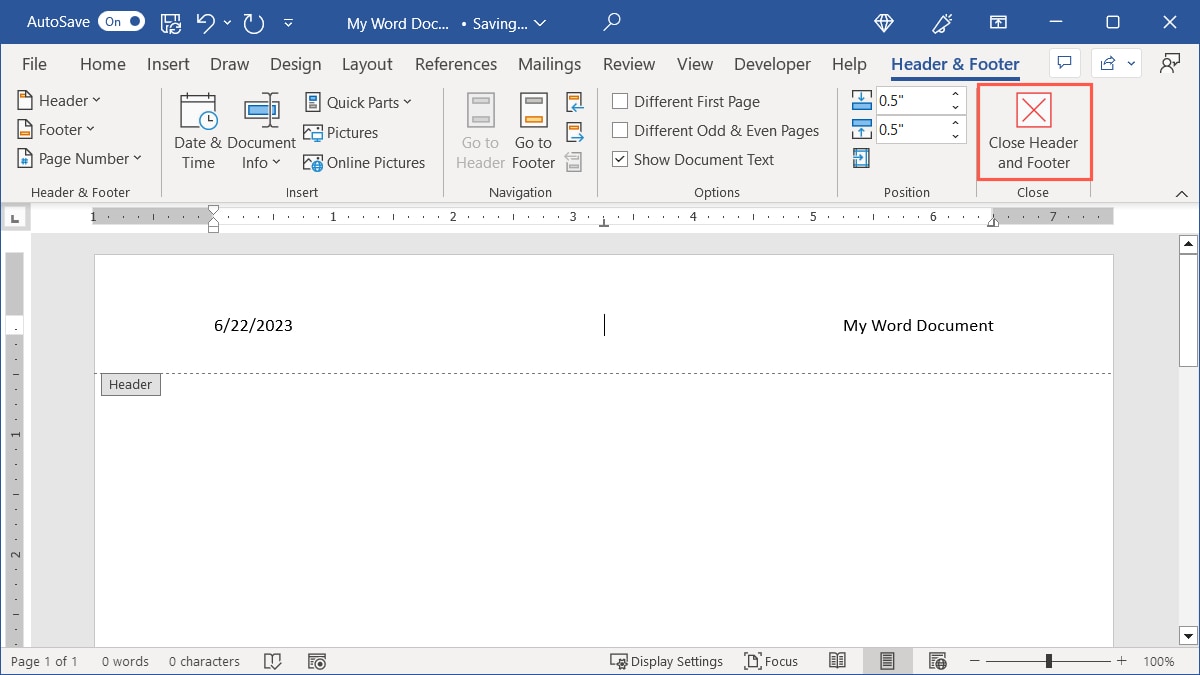Enable Focus mode from the status bar
This screenshot has height=675, width=1200.
772,661
